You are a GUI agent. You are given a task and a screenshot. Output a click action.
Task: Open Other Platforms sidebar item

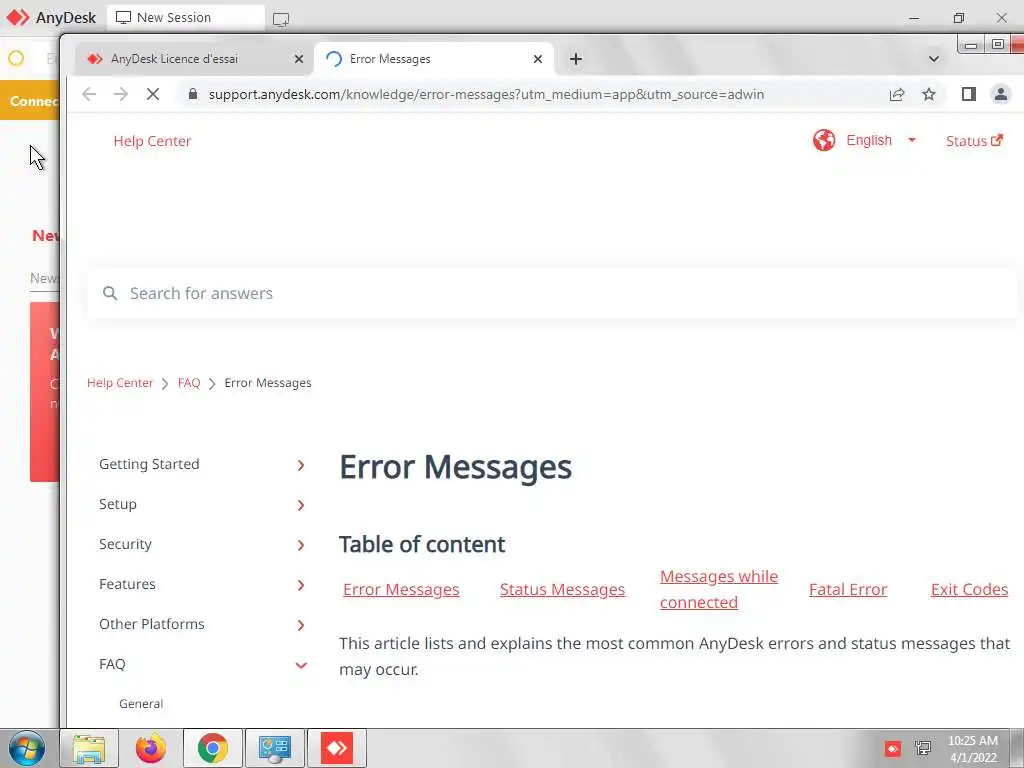(152, 624)
